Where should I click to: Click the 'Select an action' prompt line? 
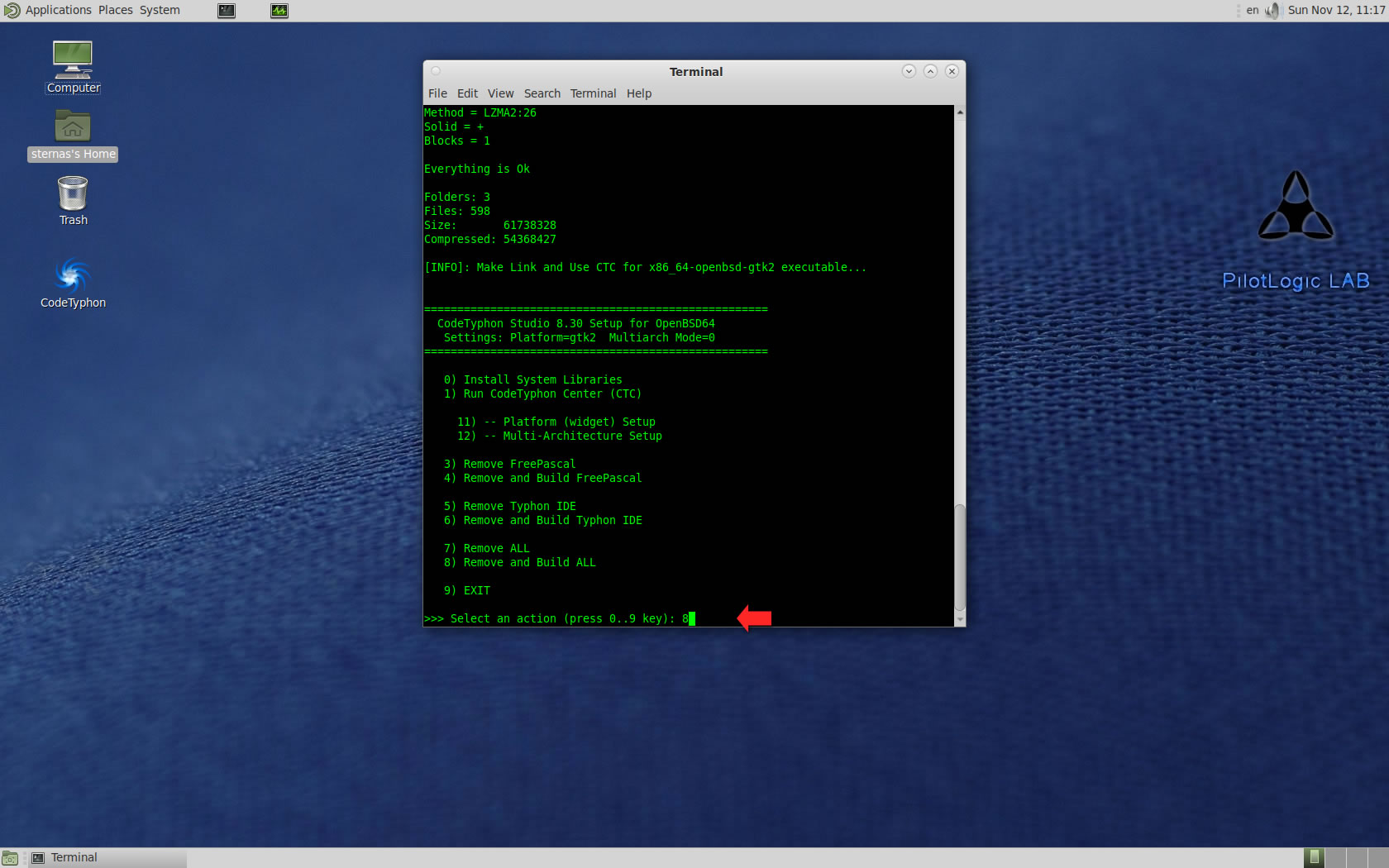point(560,618)
